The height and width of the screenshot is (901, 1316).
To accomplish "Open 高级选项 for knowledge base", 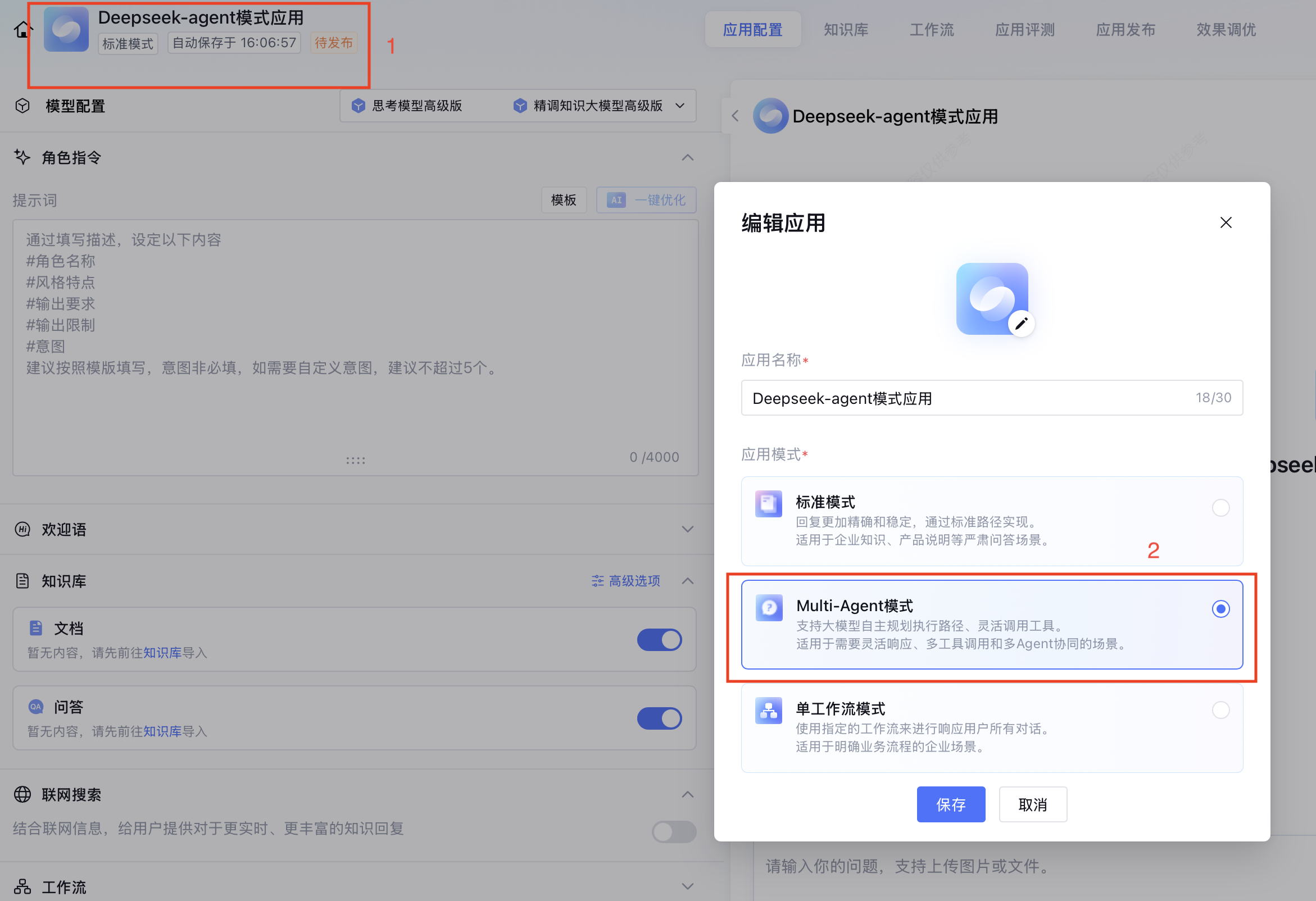I will pos(626,581).
